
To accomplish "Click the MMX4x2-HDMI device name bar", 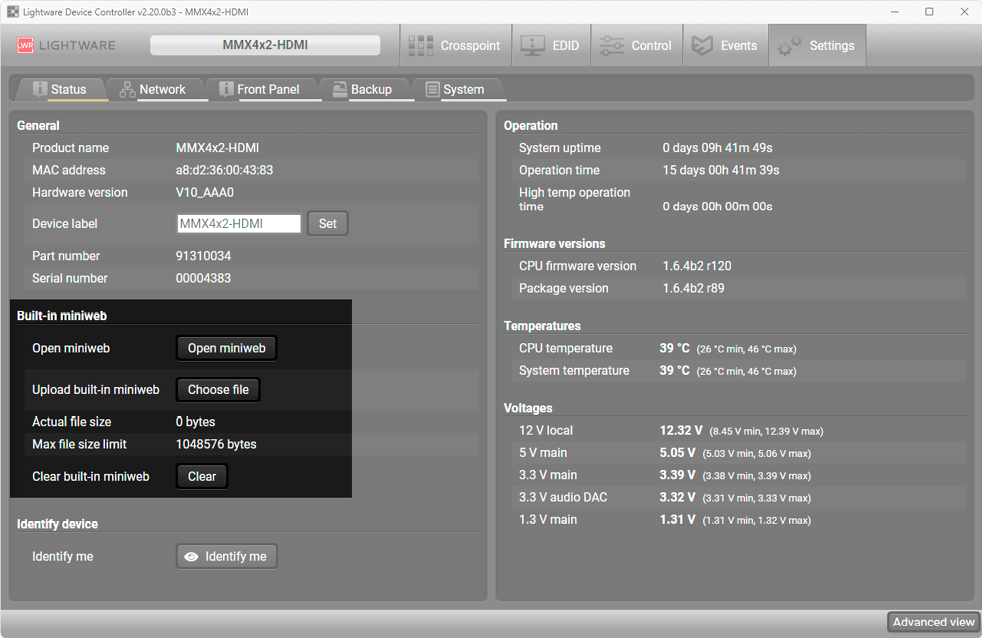I will (265, 45).
